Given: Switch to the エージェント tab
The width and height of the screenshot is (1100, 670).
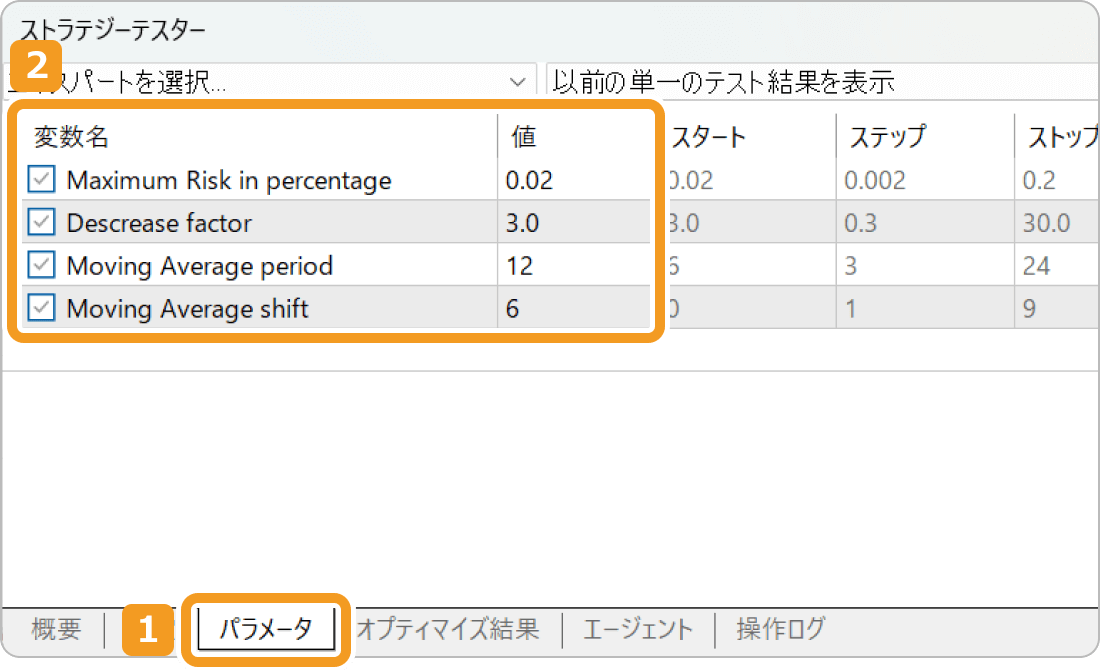Looking at the screenshot, I should [637, 629].
